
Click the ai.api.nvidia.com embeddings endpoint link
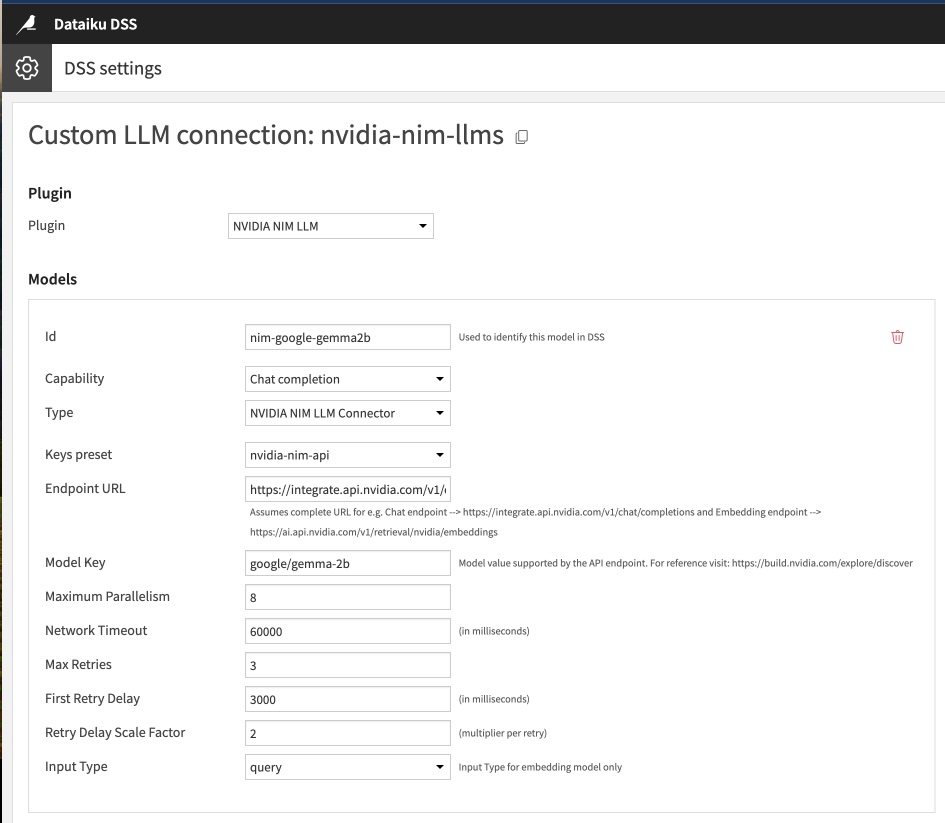click(310, 532)
